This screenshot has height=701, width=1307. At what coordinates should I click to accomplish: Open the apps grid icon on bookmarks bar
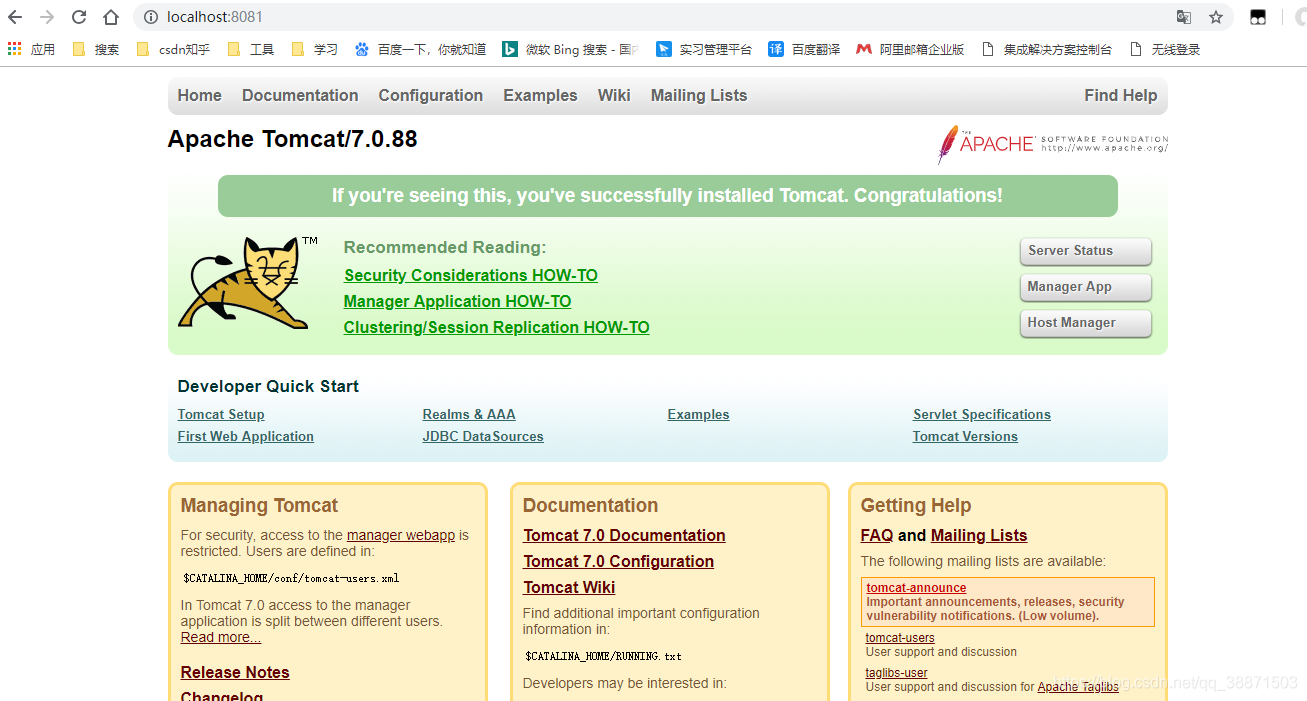[14, 49]
